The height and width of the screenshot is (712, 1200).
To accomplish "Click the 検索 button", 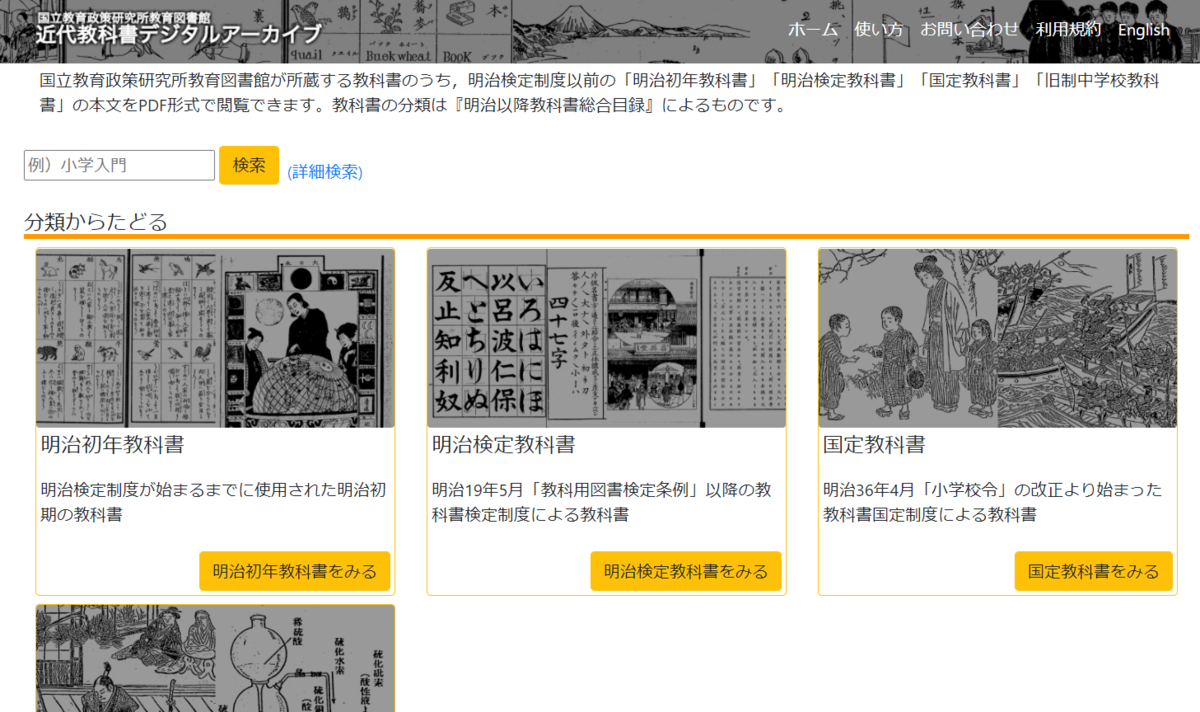I will 249,165.
